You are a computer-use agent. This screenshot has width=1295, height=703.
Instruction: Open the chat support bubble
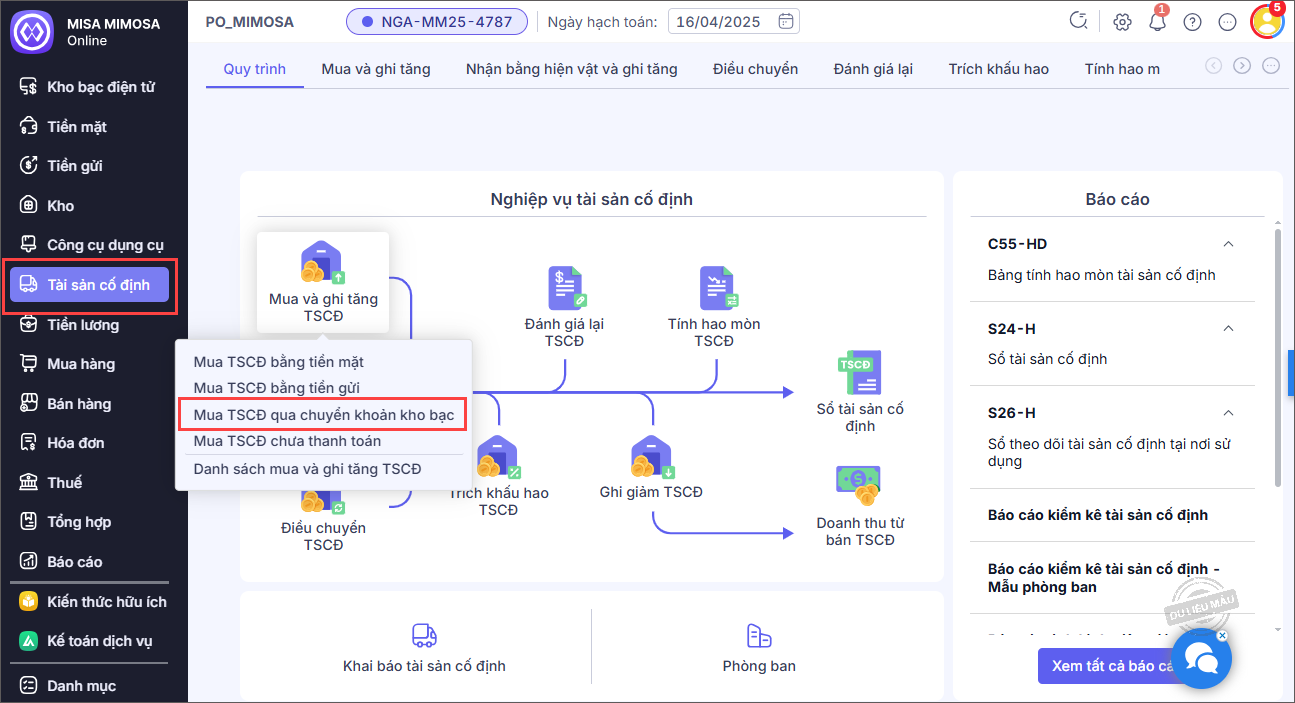click(x=1201, y=659)
